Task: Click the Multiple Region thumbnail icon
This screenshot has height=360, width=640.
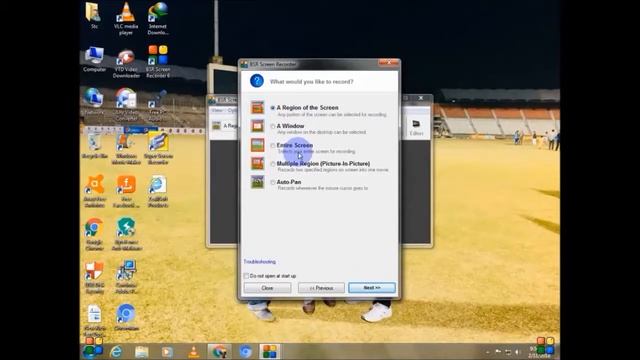Action: click(x=258, y=163)
